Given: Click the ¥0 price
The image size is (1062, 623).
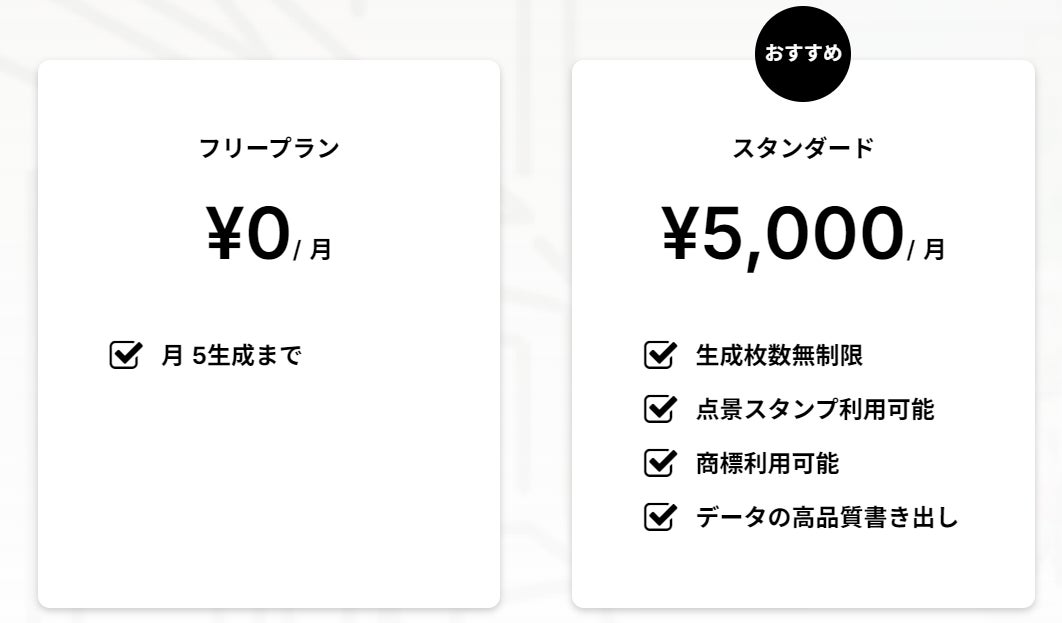Looking at the screenshot, I should (248, 235).
